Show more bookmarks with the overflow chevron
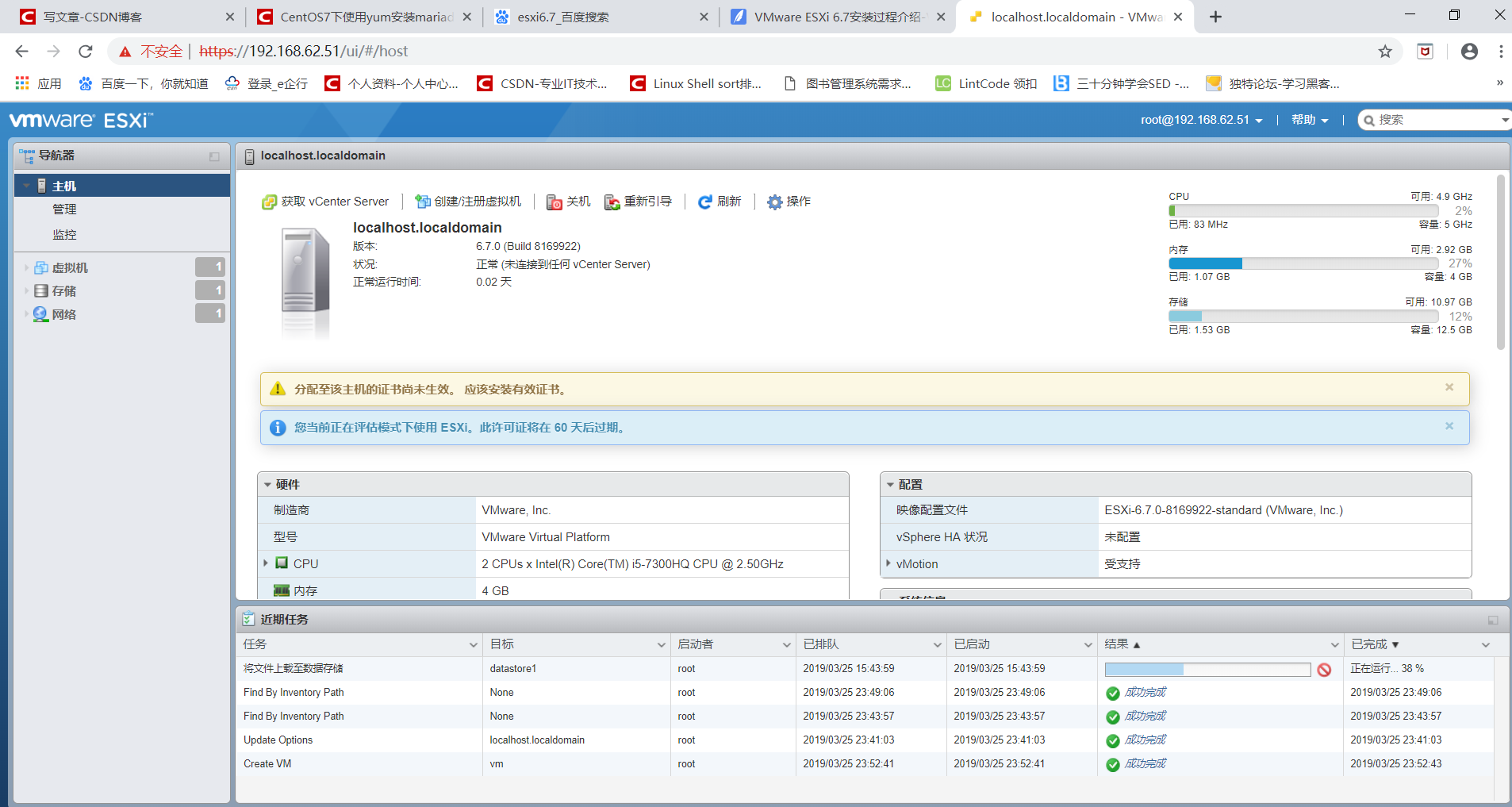The height and width of the screenshot is (807, 1512). coord(1499,83)
